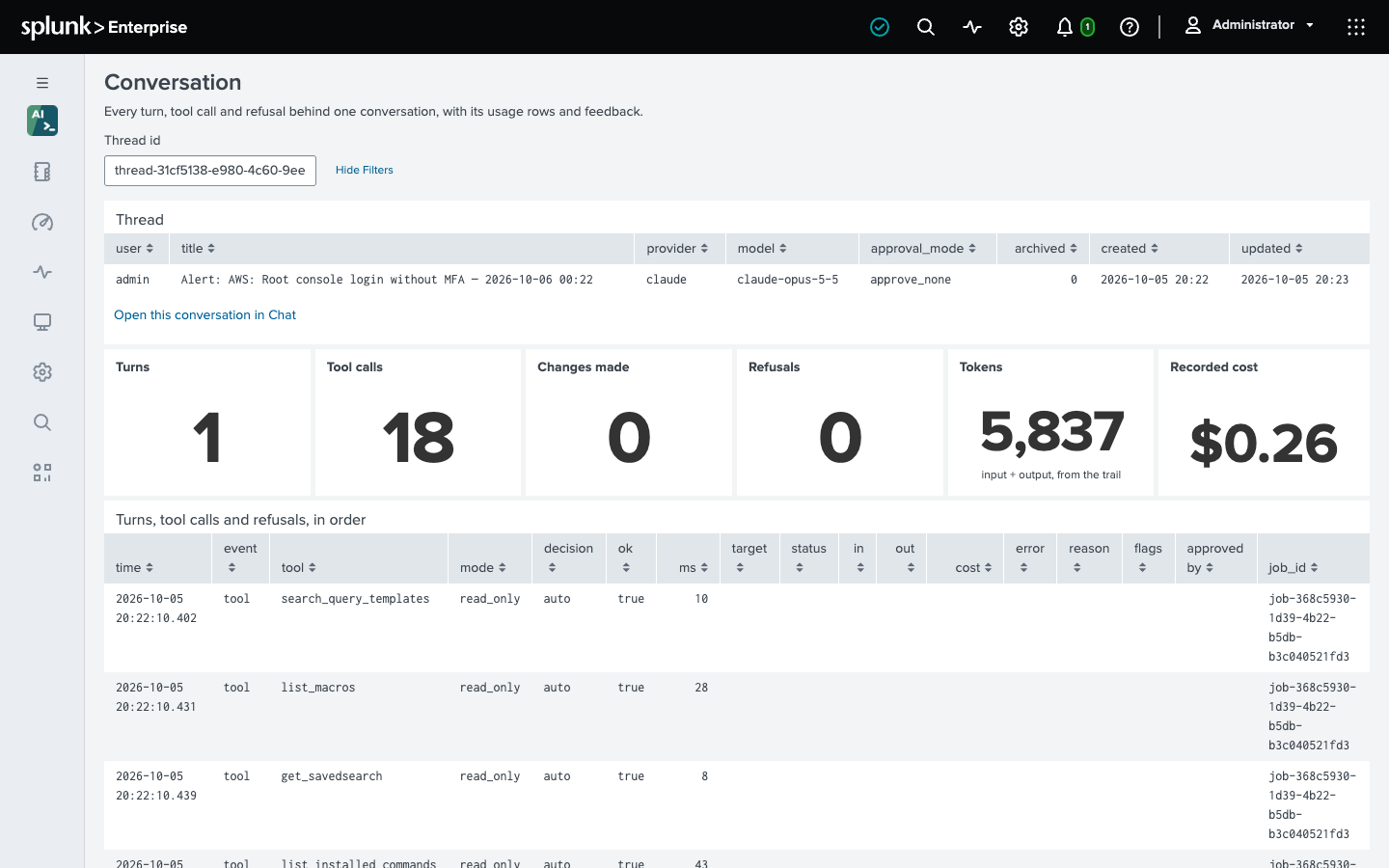
Task: Sort events table by decision column
Action: tap(568, 558)
